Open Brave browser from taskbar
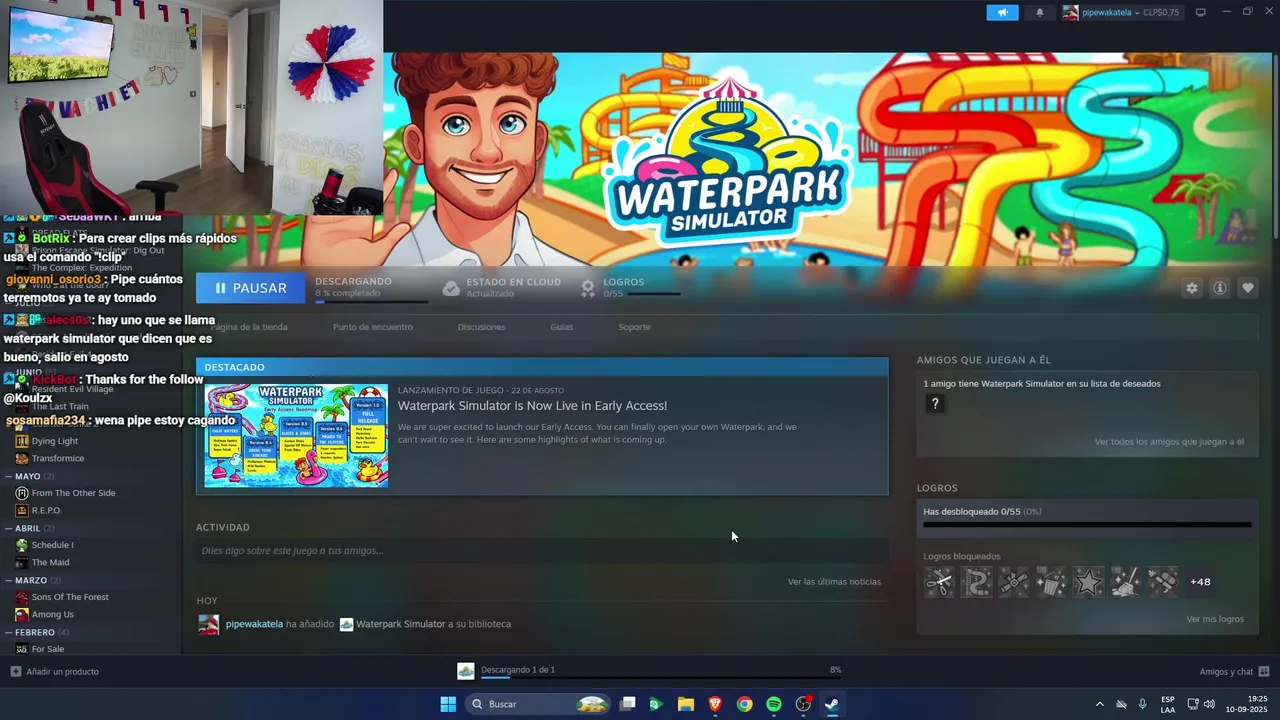This screenshot has width=1280, height=720. [715, 704]
